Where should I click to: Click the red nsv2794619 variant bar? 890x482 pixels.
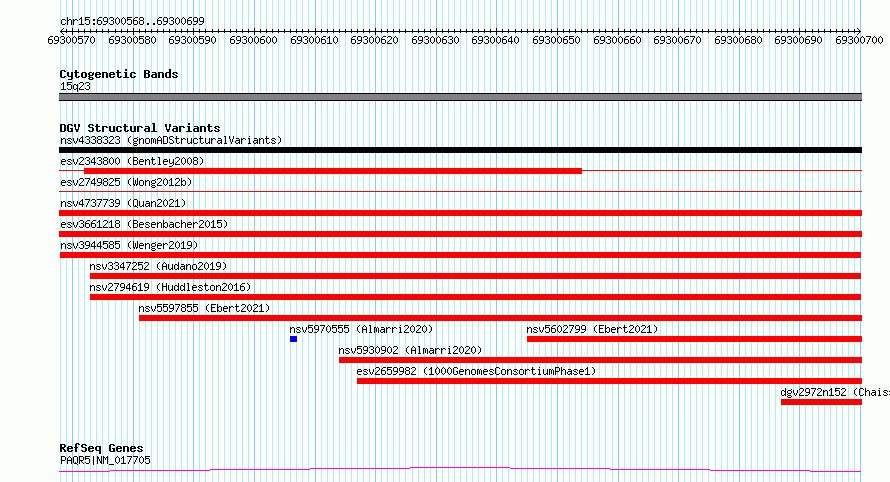[476, 297]
